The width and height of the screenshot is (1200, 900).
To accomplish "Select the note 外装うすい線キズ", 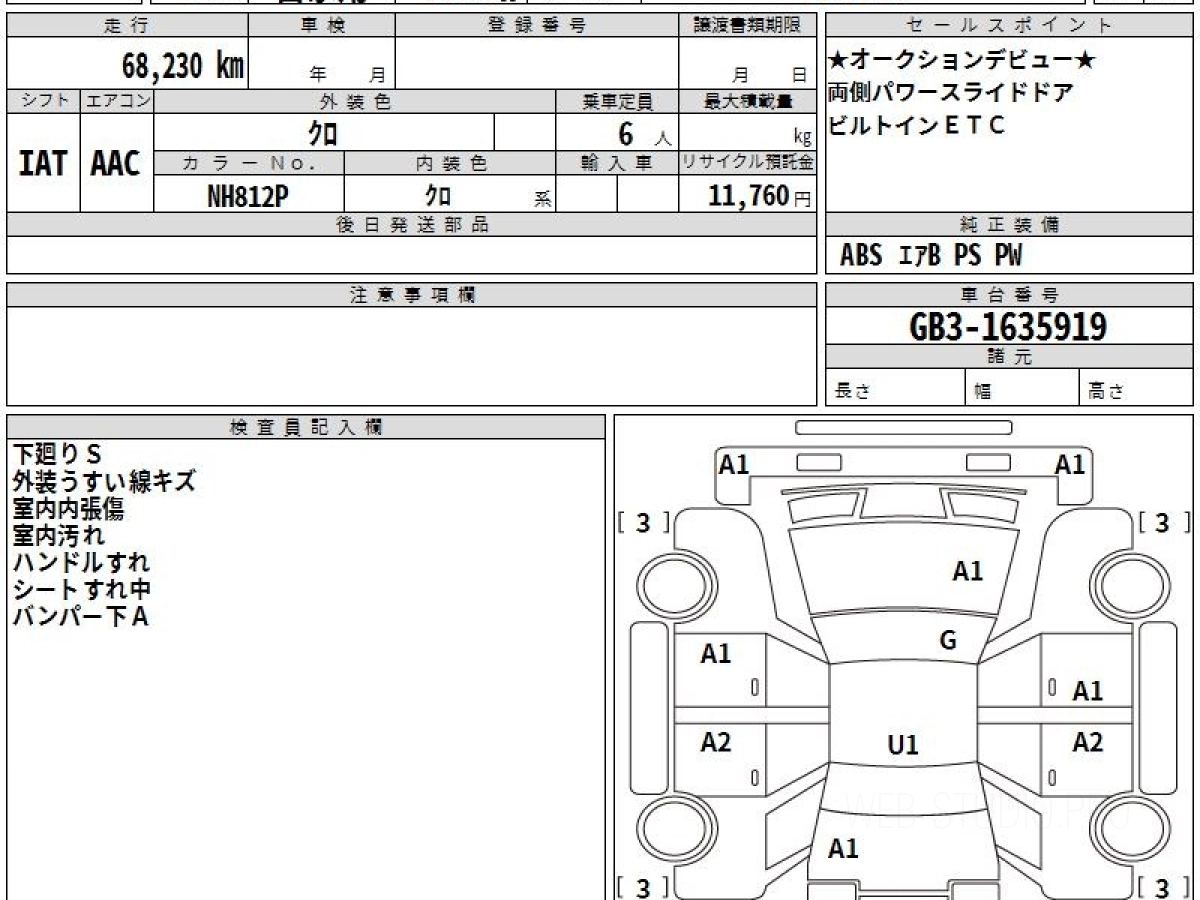I will tap(104, 482).
